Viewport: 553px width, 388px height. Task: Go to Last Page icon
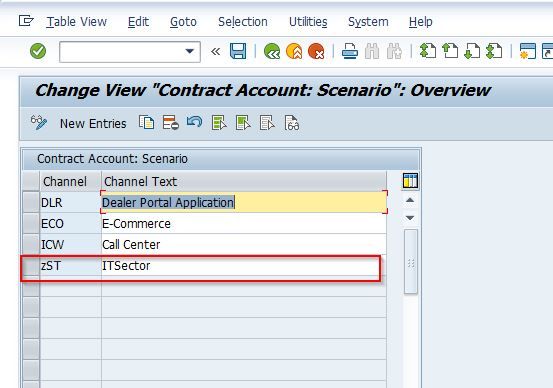coord(494,51)
